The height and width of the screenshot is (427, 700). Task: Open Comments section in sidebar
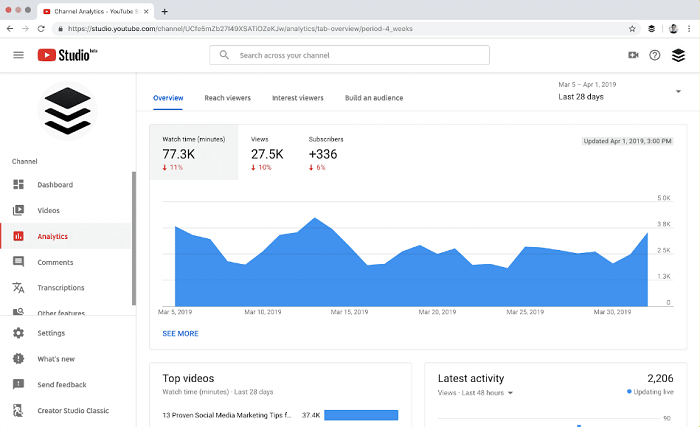pyautogui.click(x=55, y=262)
